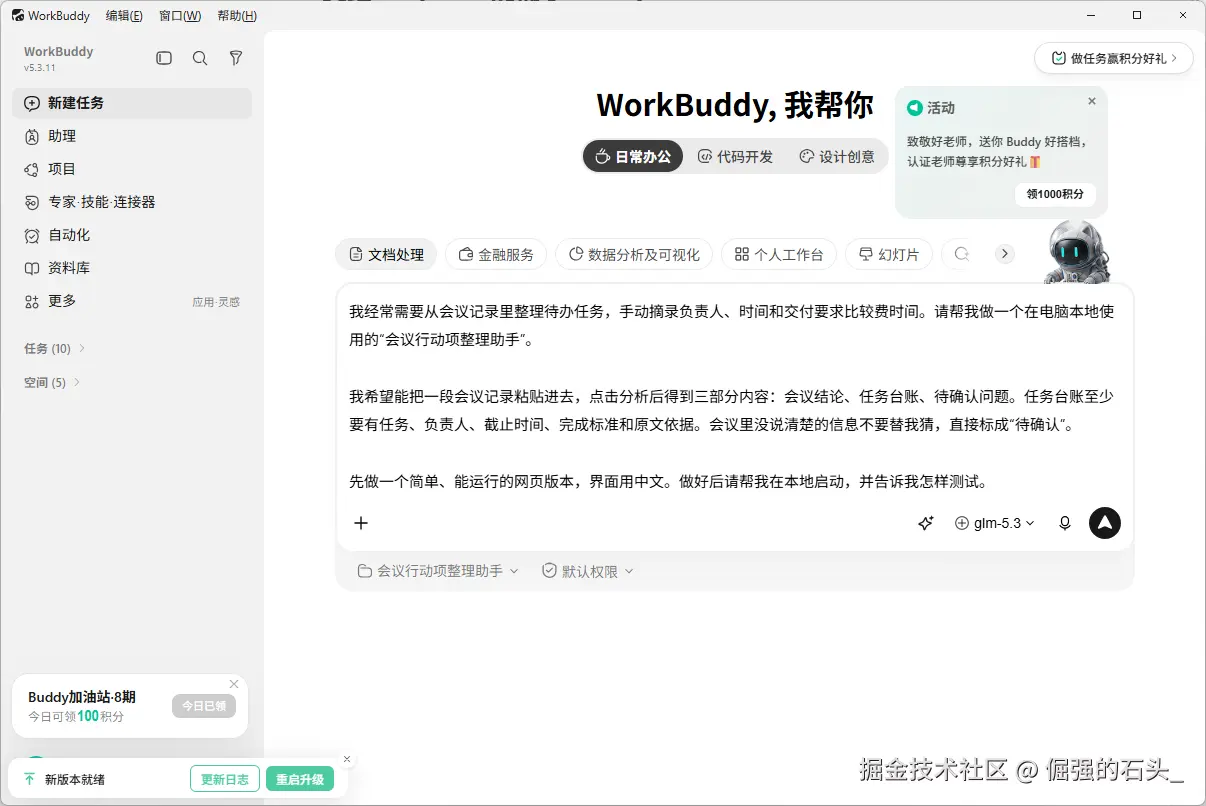Open the 会议行动项整理助手 folder dropdown
This screenshot has height=806, width=1206.
pos(438,571)
